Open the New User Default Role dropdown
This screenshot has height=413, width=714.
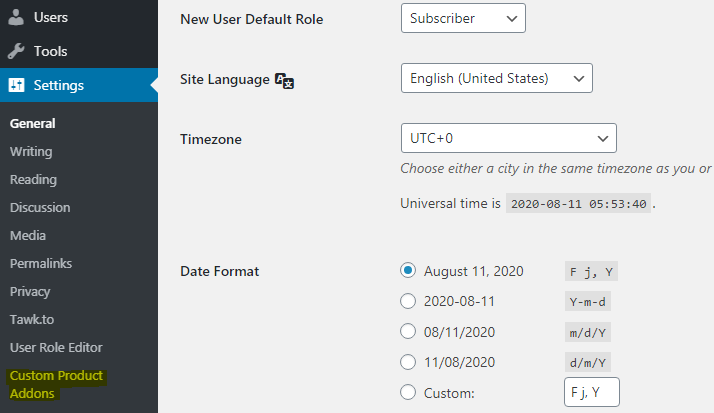tap(463, 18)
